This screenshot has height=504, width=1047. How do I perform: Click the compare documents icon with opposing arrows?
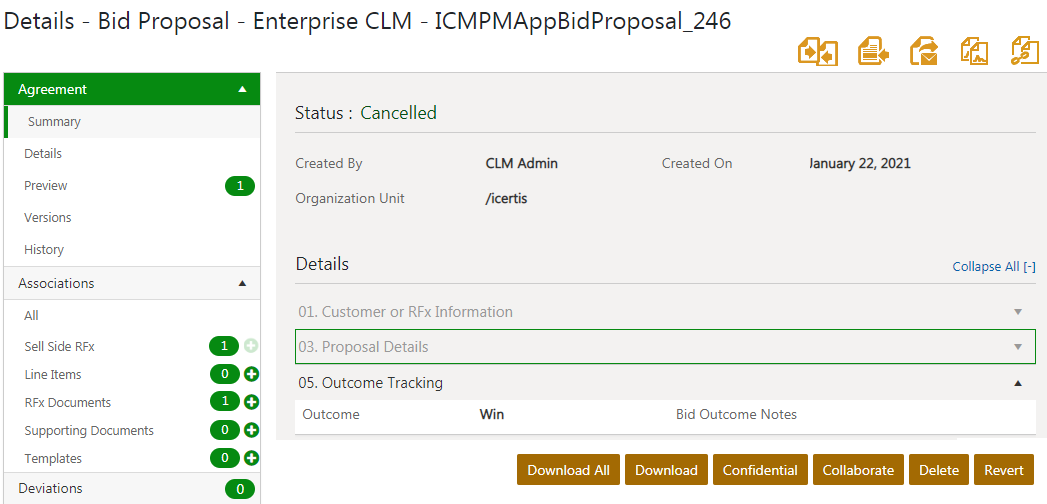817,51
